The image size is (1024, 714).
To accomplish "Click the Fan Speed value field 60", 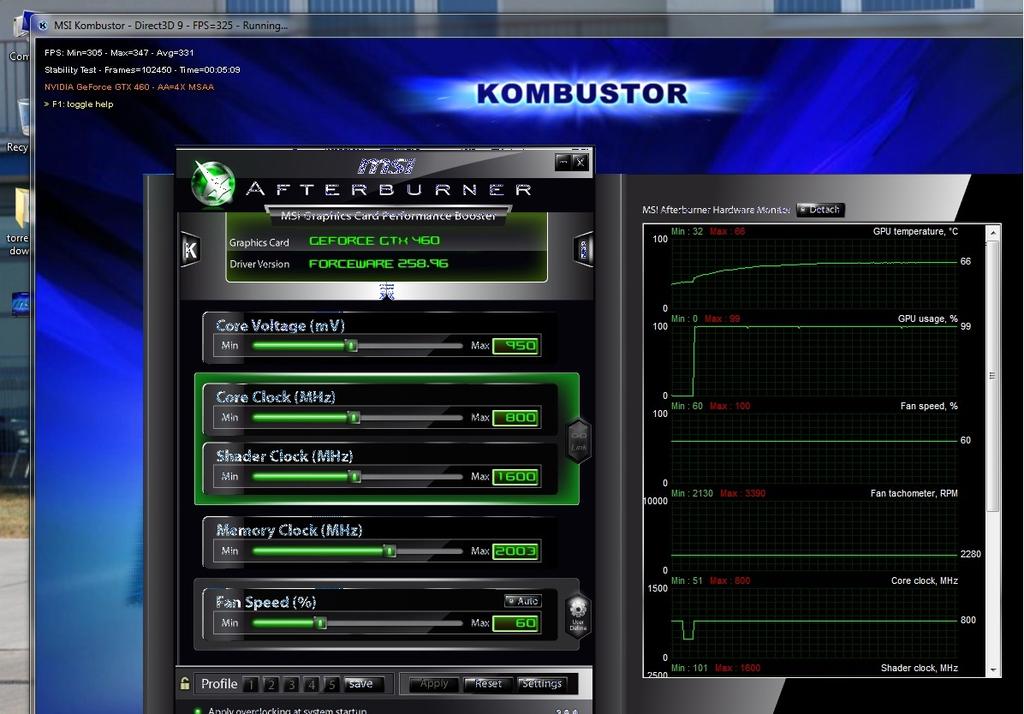I will 516,623.
